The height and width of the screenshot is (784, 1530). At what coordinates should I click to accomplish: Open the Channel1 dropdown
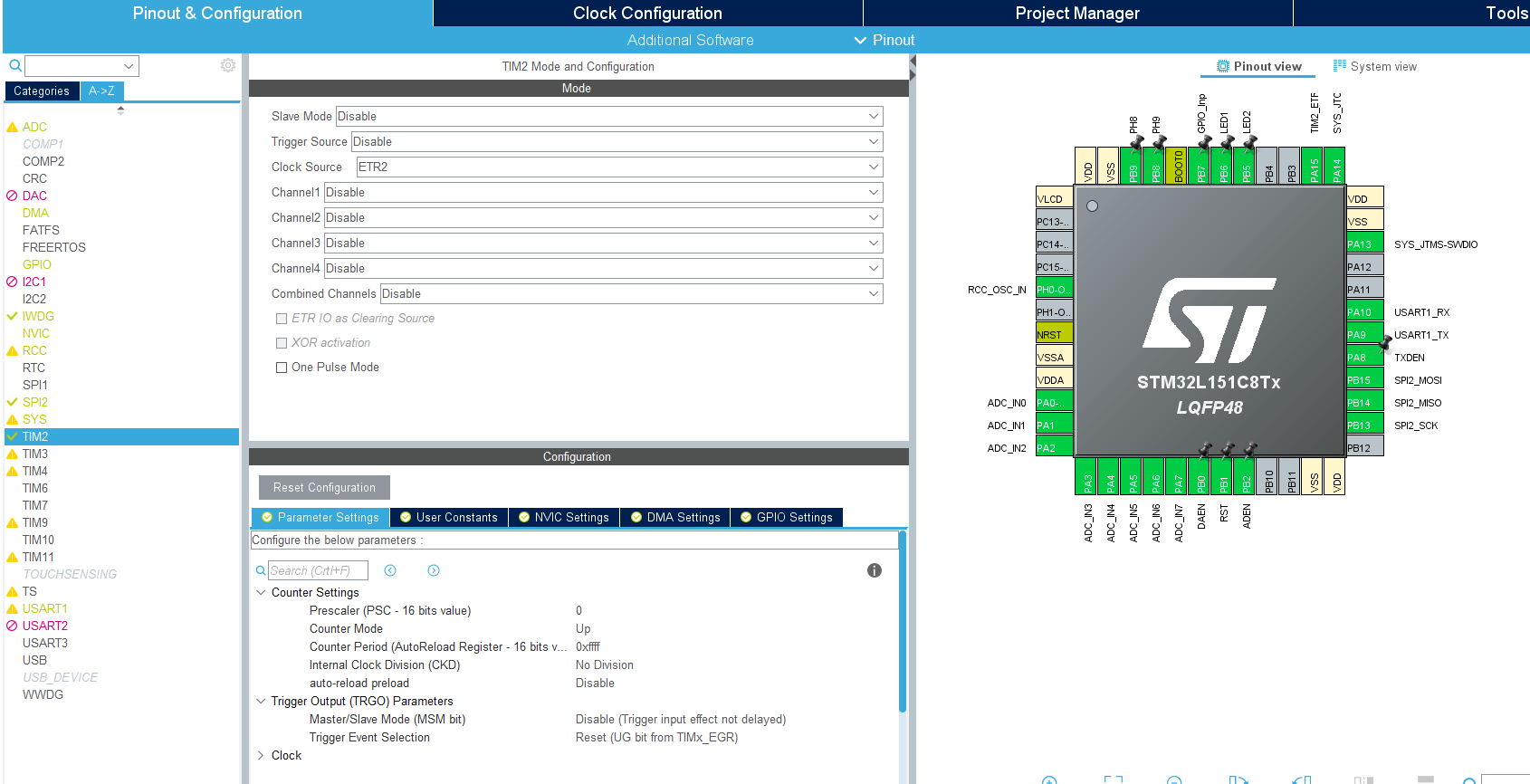tap(603, 192)
